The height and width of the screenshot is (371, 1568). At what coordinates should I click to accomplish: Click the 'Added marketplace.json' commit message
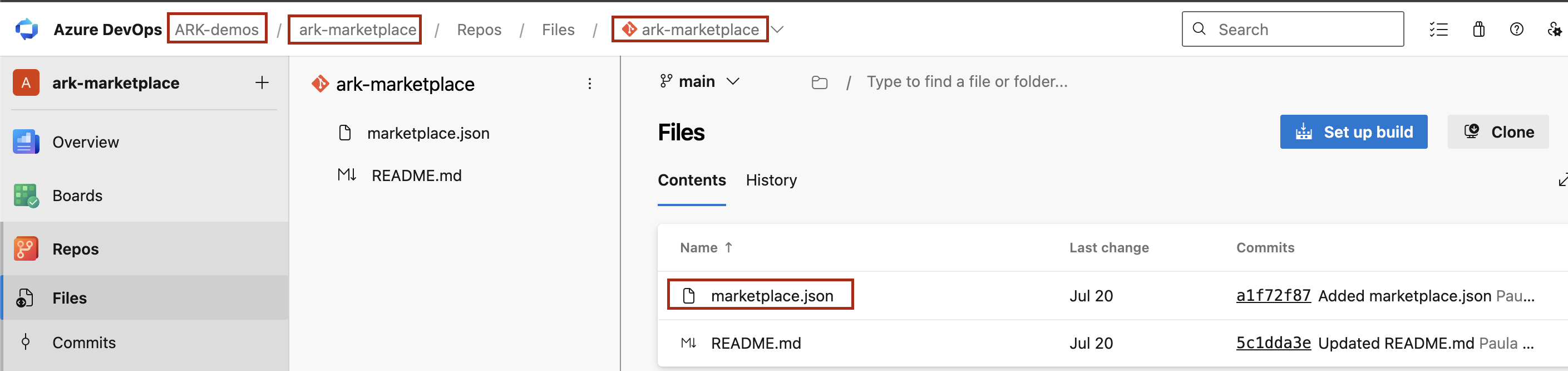pos(1404,295)
